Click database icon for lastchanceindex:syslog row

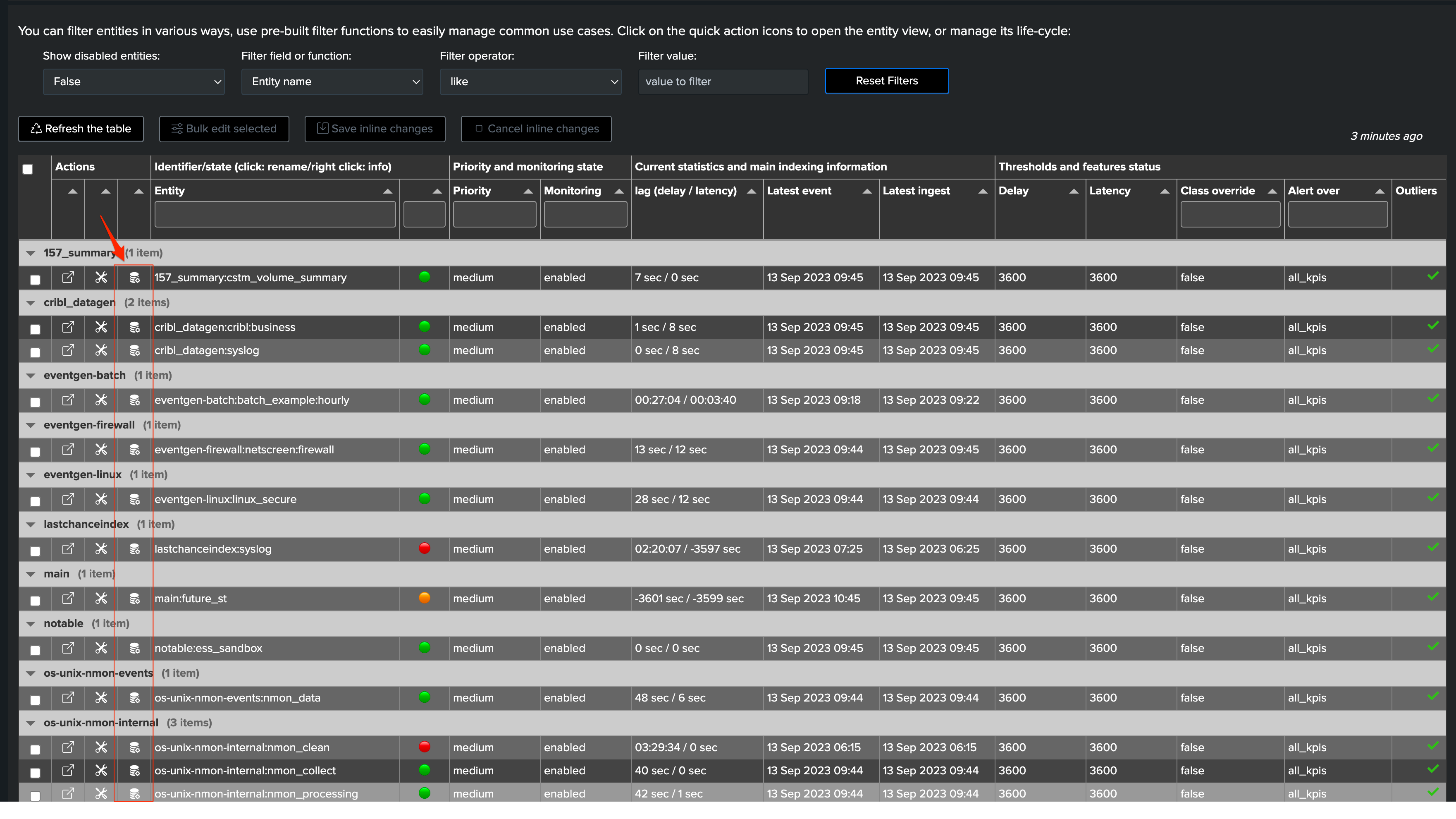point(134,548)
